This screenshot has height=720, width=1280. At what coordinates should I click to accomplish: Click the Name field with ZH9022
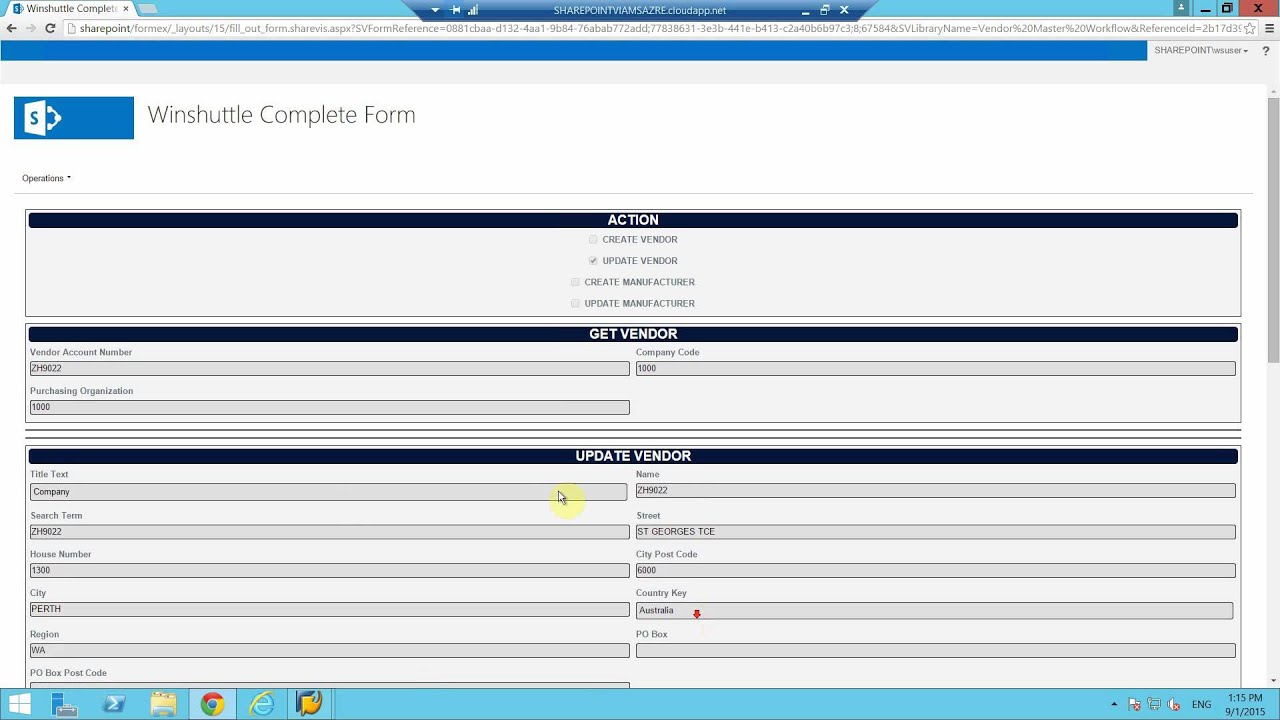935,490
